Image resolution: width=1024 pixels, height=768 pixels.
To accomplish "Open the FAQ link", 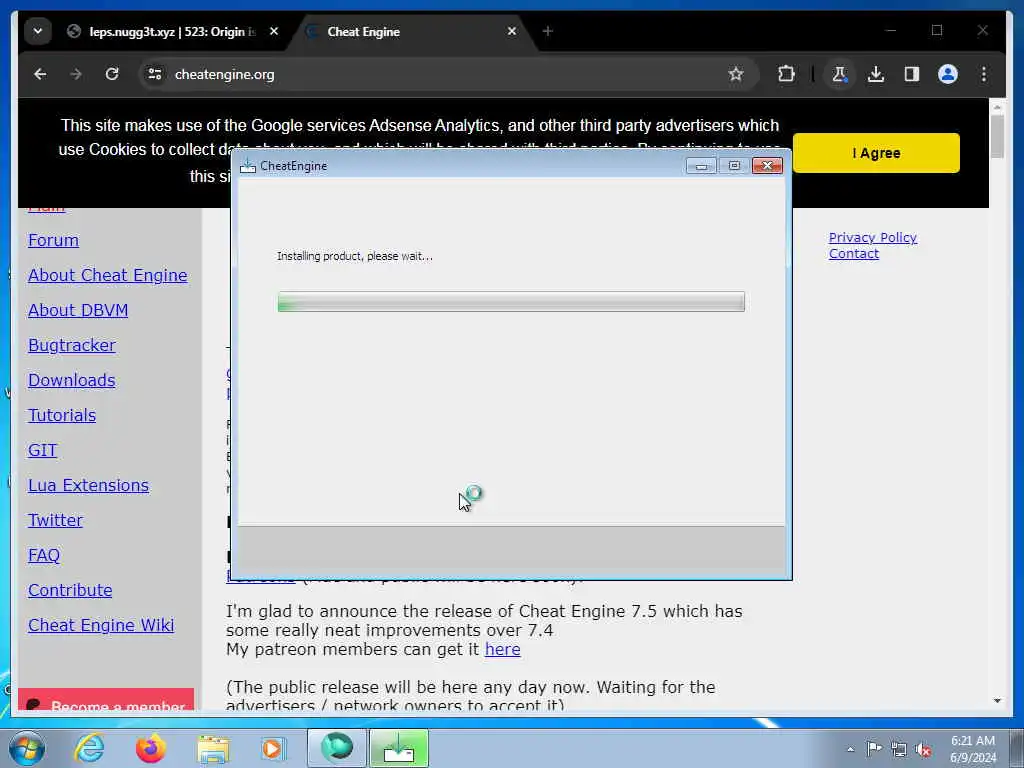I will click(44, 555).
